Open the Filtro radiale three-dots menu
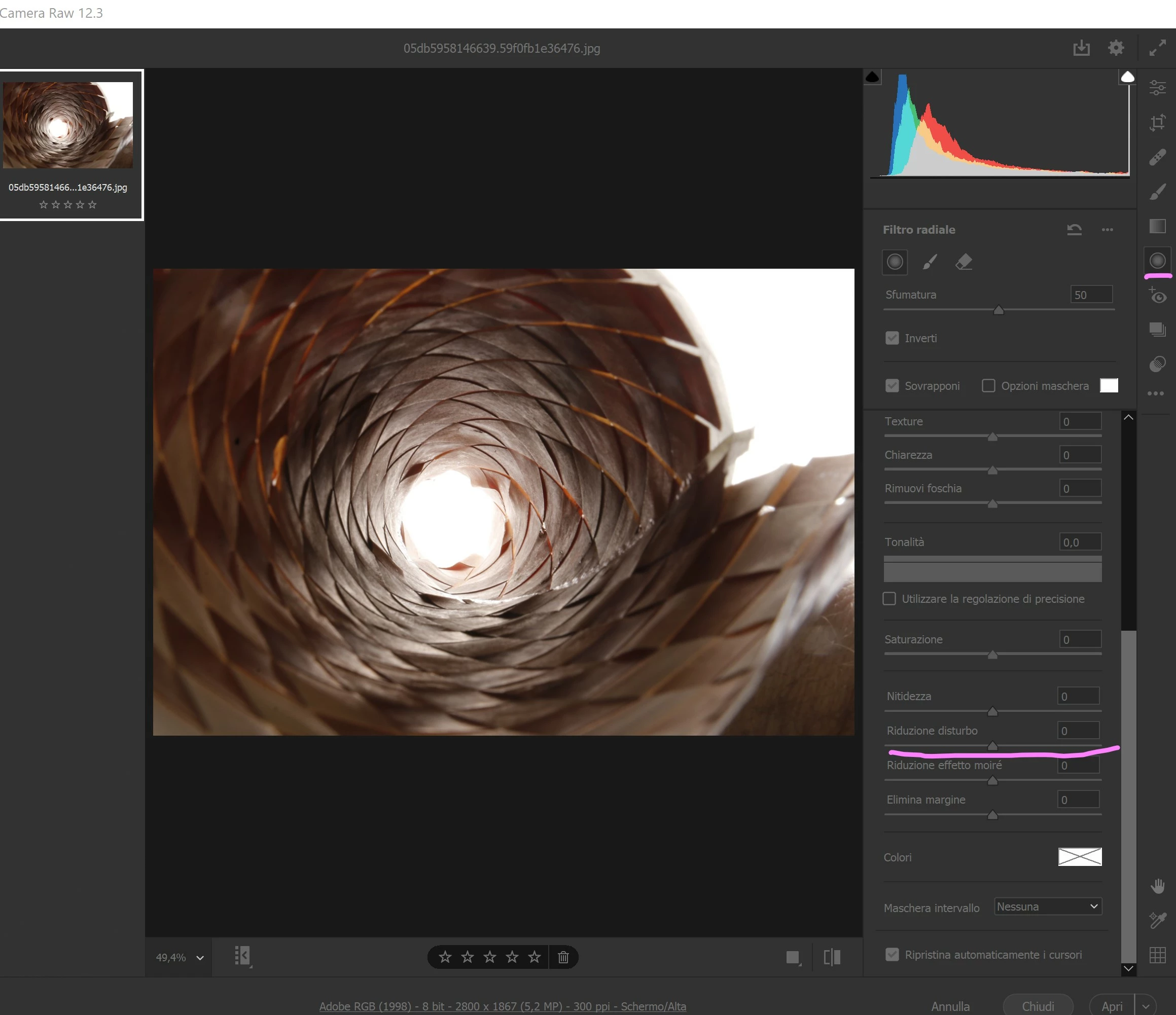The image size is (1176, 1015). click(1108, 230)
